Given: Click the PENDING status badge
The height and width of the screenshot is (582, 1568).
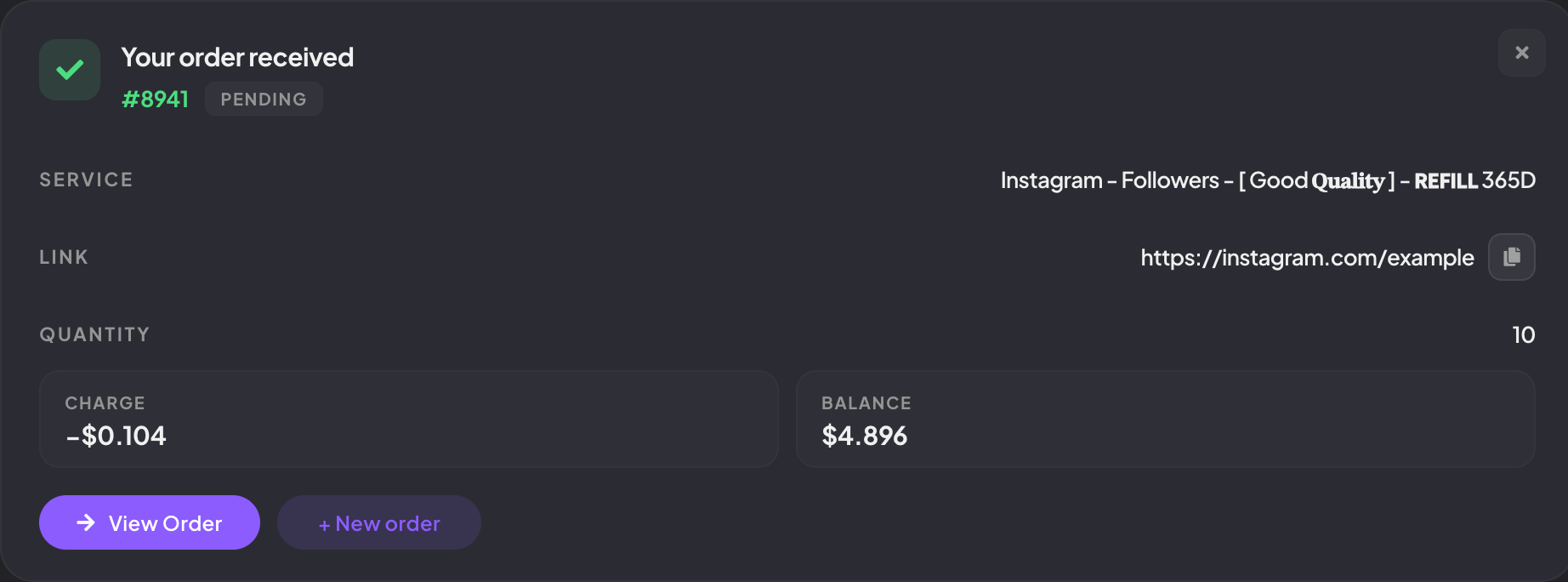Looking at the screenshot, I should (264, 100).
